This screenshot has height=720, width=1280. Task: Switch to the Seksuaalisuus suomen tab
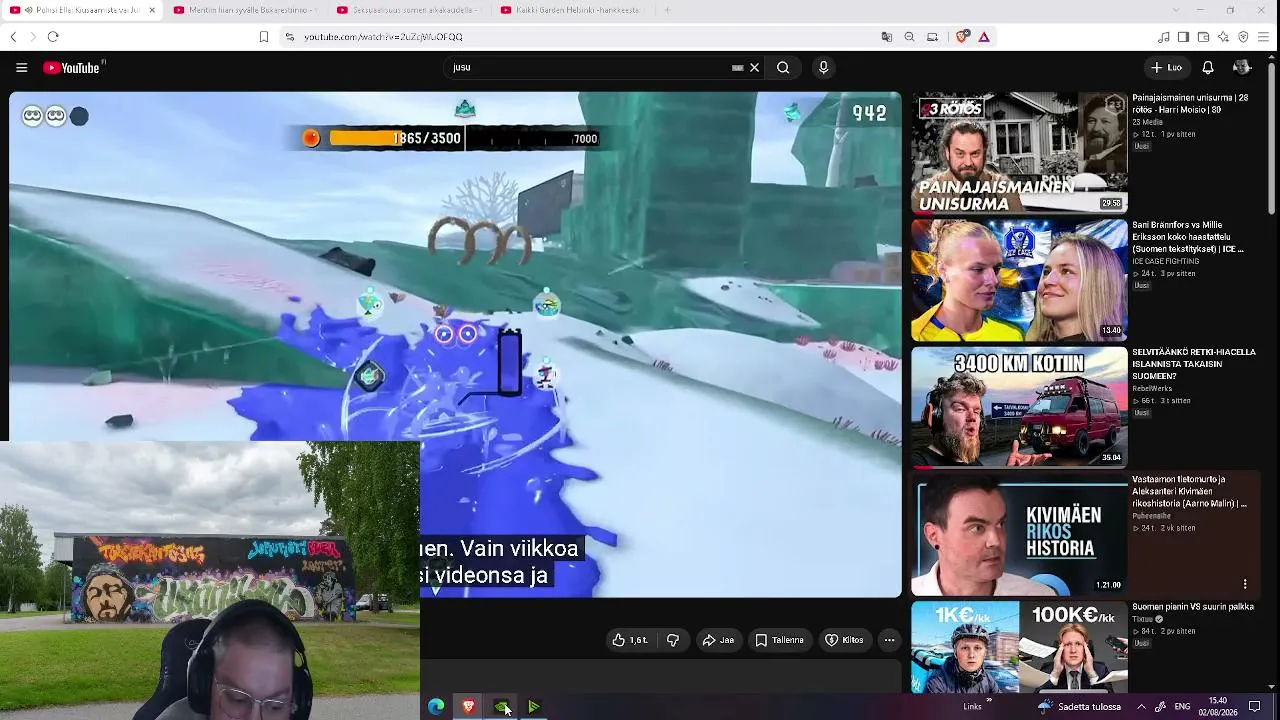tap(408, 10)
